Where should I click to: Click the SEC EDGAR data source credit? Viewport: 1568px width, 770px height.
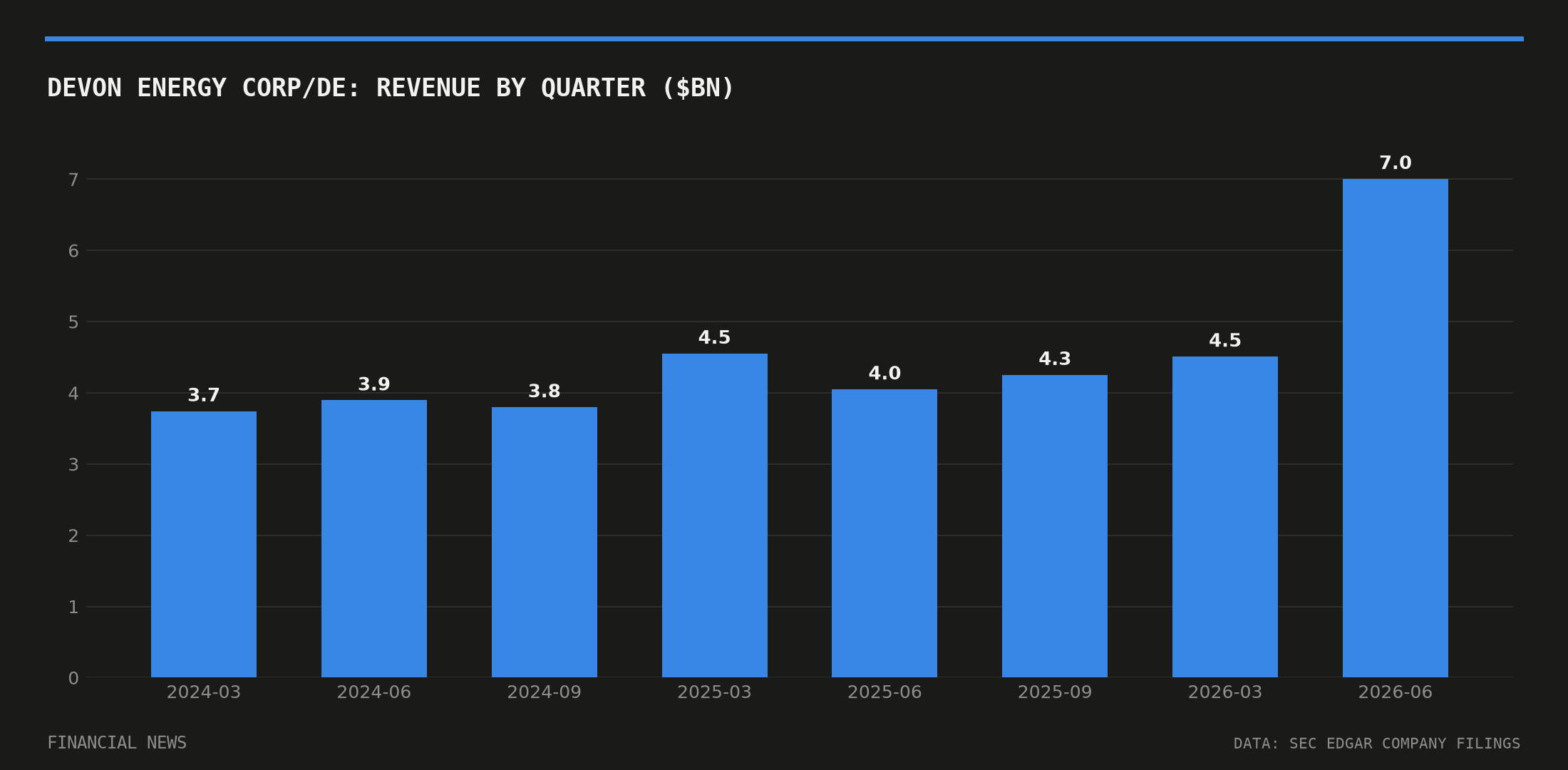point(1377,744)
